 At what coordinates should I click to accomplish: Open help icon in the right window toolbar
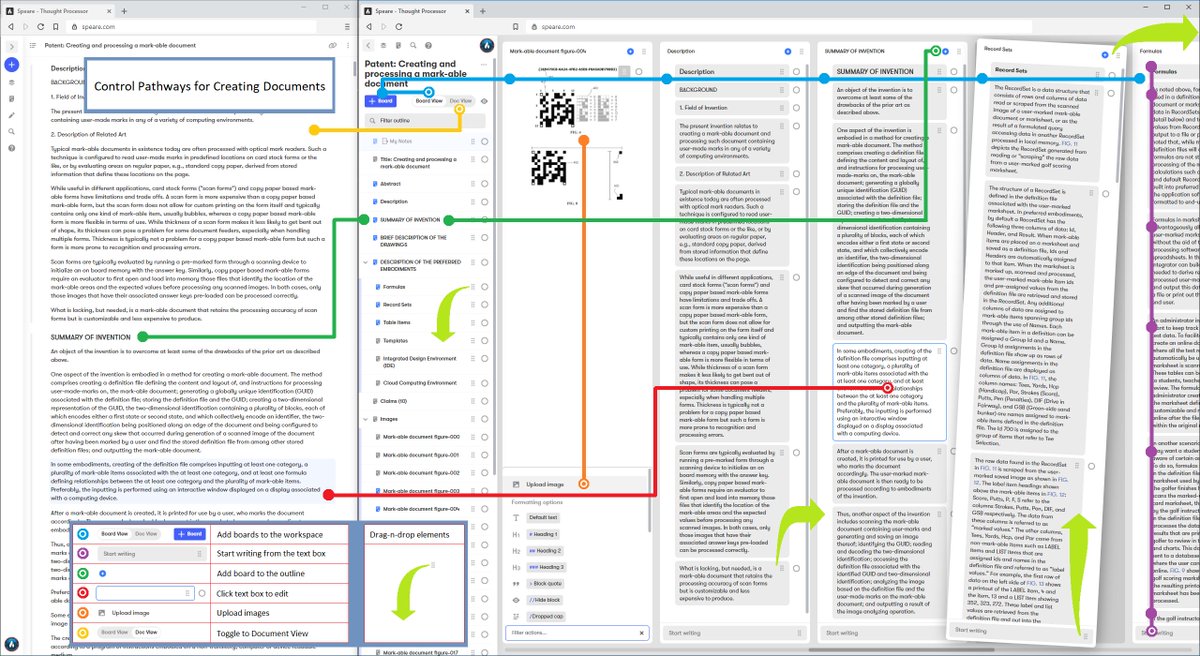coord(429,46)
